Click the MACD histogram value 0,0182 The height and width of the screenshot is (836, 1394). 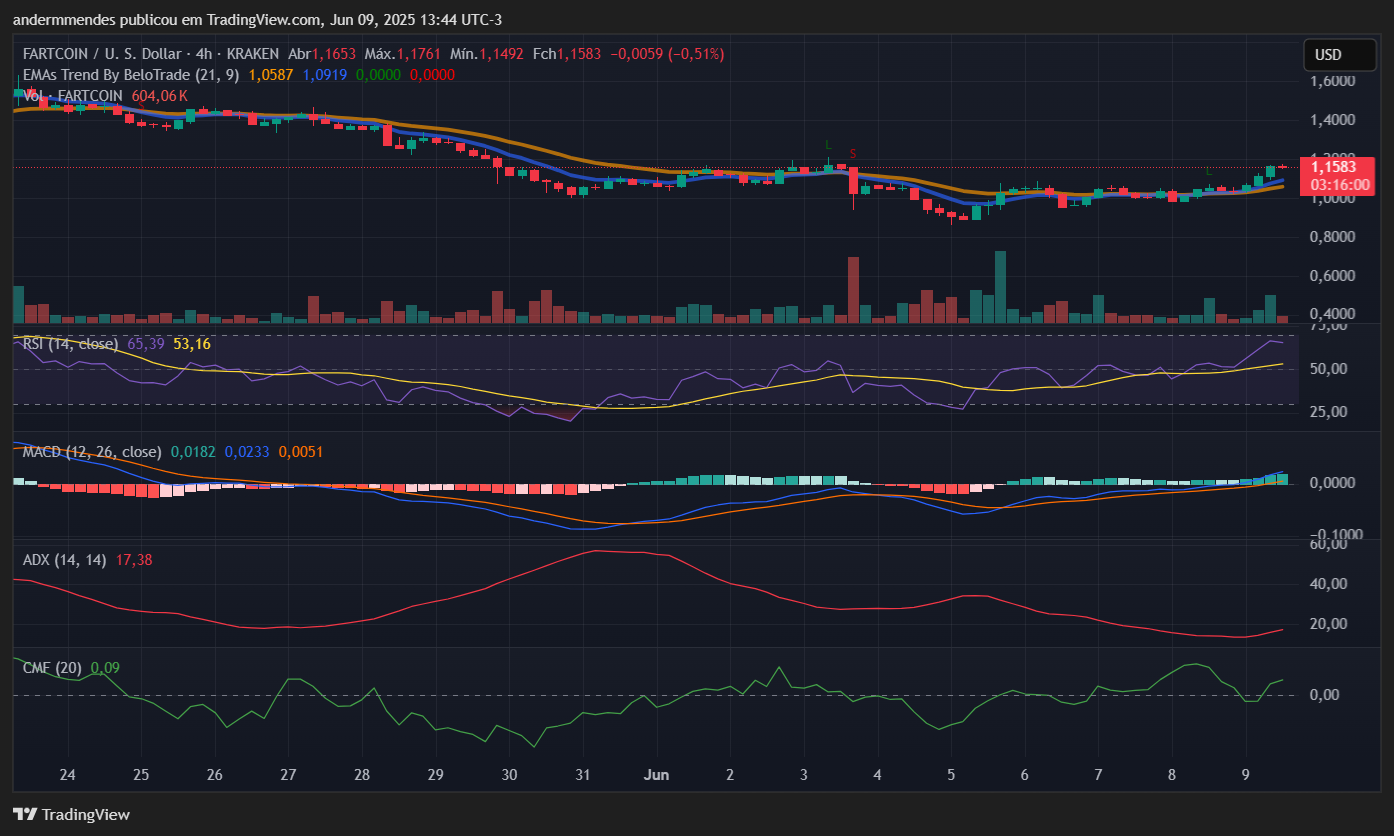194,452
